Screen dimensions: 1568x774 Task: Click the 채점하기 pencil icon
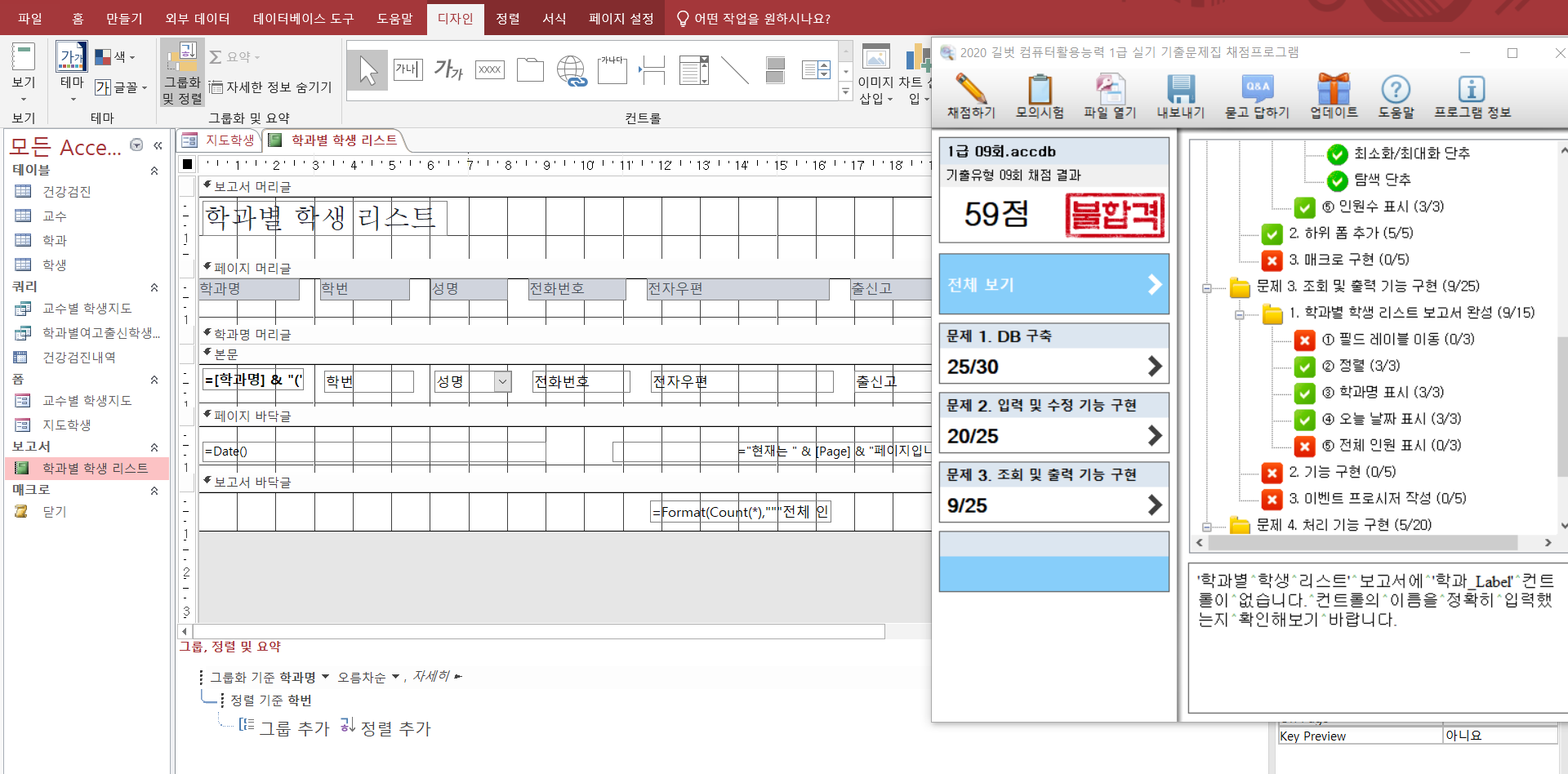tap(970, 90)
